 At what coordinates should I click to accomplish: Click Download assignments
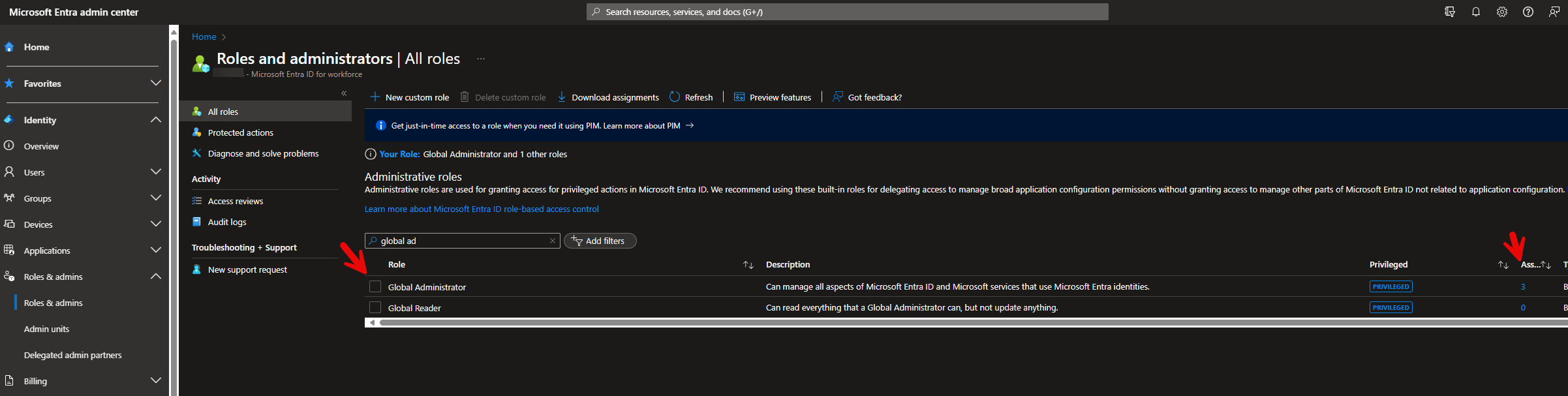(608, 97)
